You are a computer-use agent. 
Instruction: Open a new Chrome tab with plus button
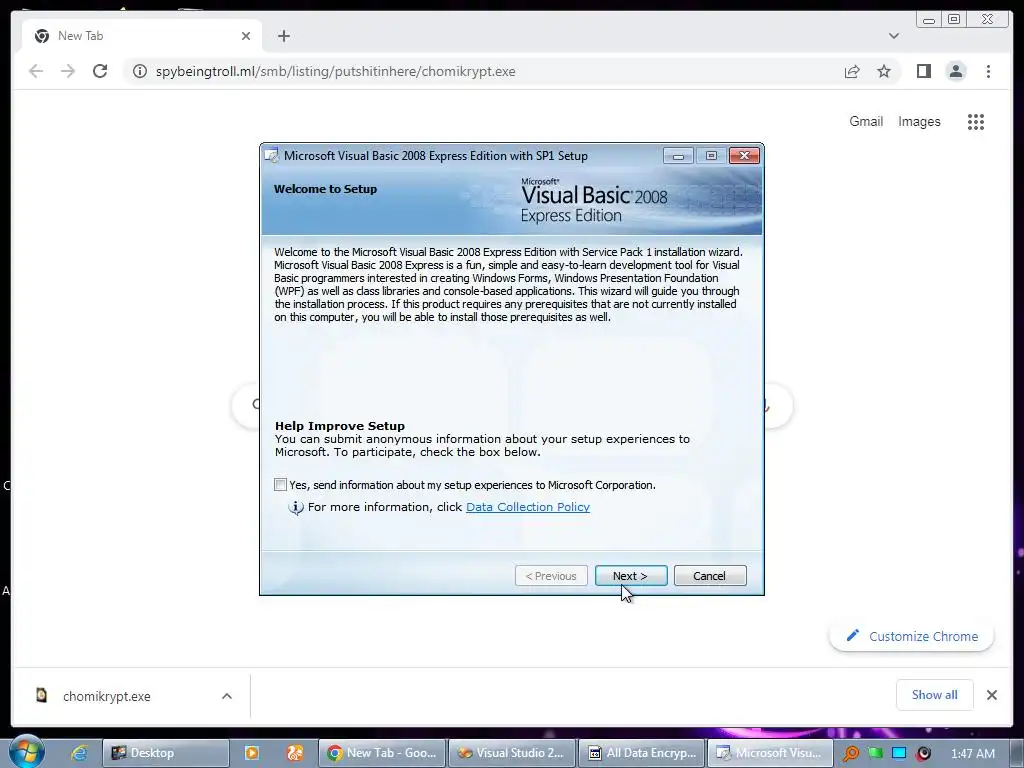[283, 36]
